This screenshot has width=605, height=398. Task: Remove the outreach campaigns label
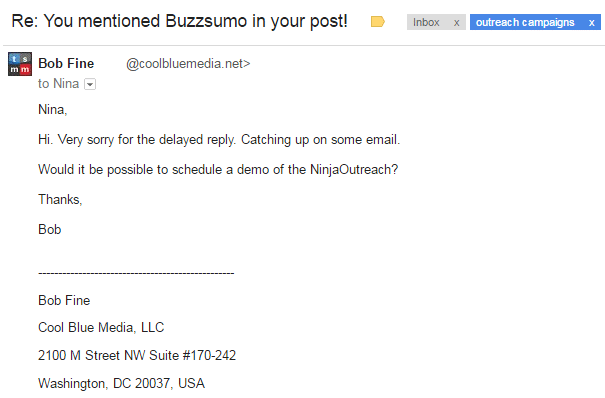(x=591, y=23)
